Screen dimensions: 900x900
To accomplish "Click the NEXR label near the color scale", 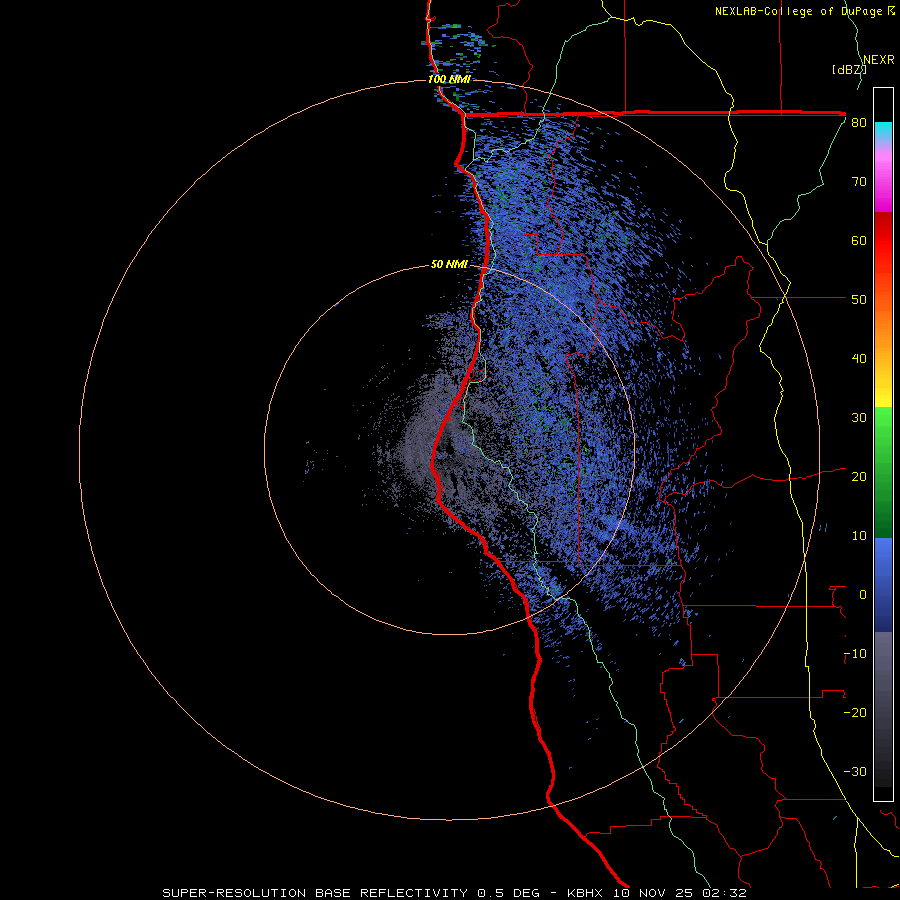I will [x=879, y=59].
